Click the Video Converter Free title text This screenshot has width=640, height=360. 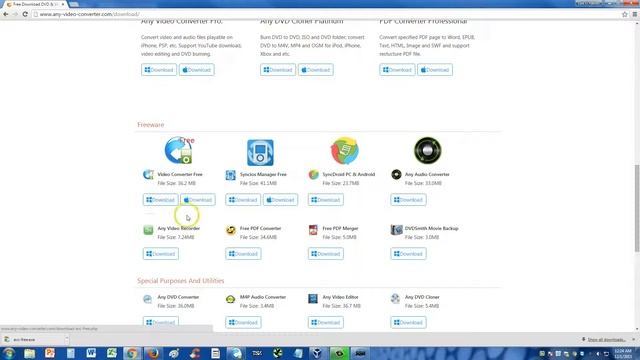point(180,174)
